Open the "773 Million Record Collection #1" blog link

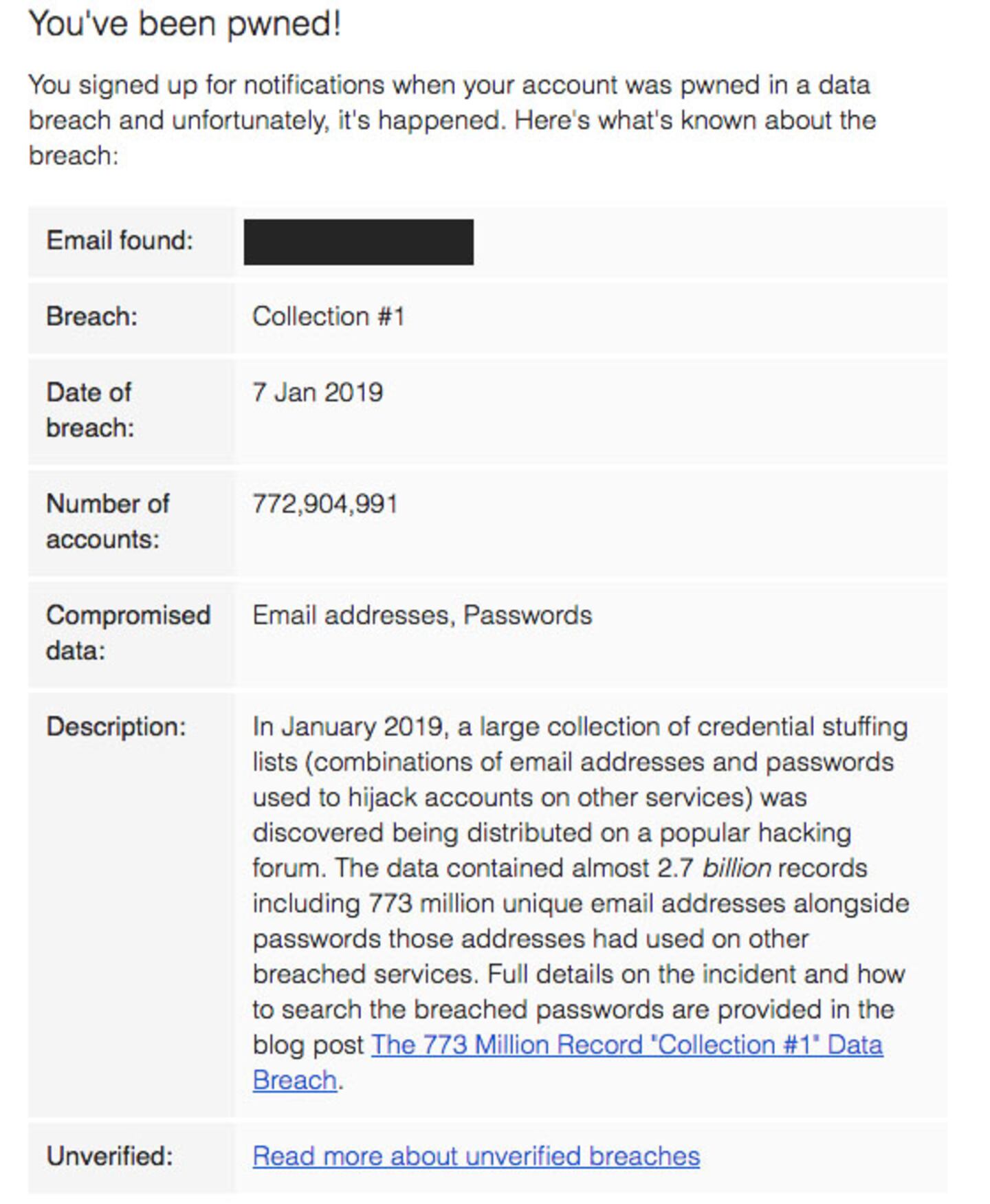click(626, 1045)
